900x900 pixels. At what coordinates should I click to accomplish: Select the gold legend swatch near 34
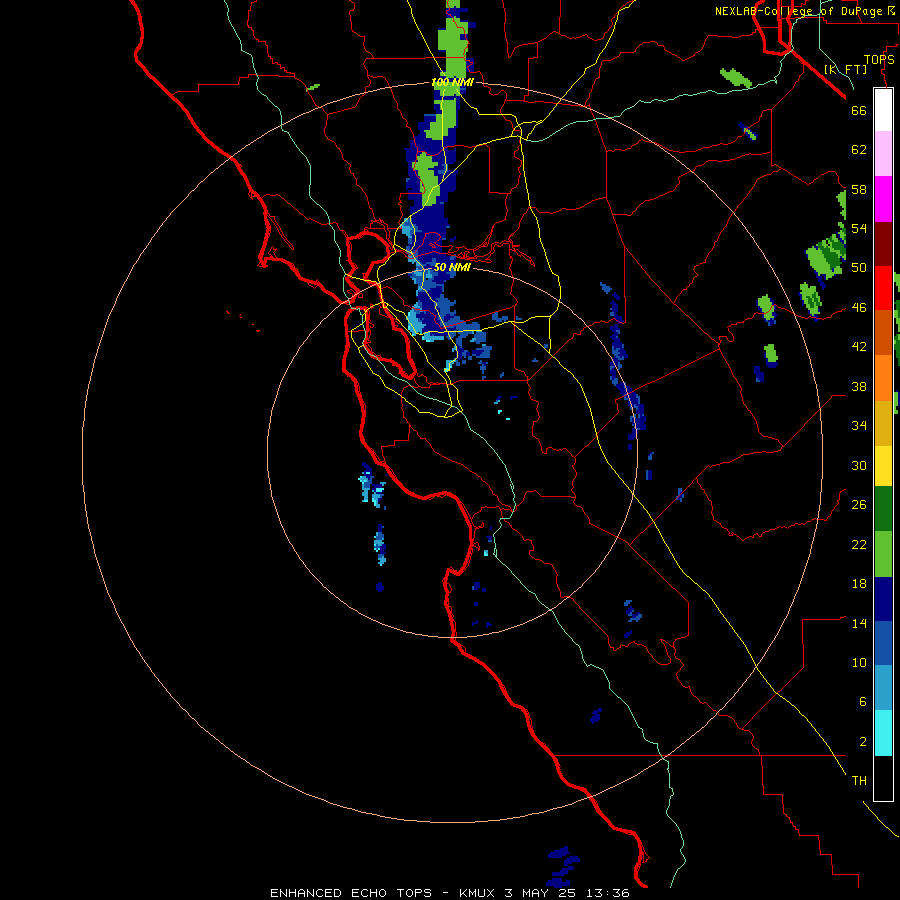[883, 423]
